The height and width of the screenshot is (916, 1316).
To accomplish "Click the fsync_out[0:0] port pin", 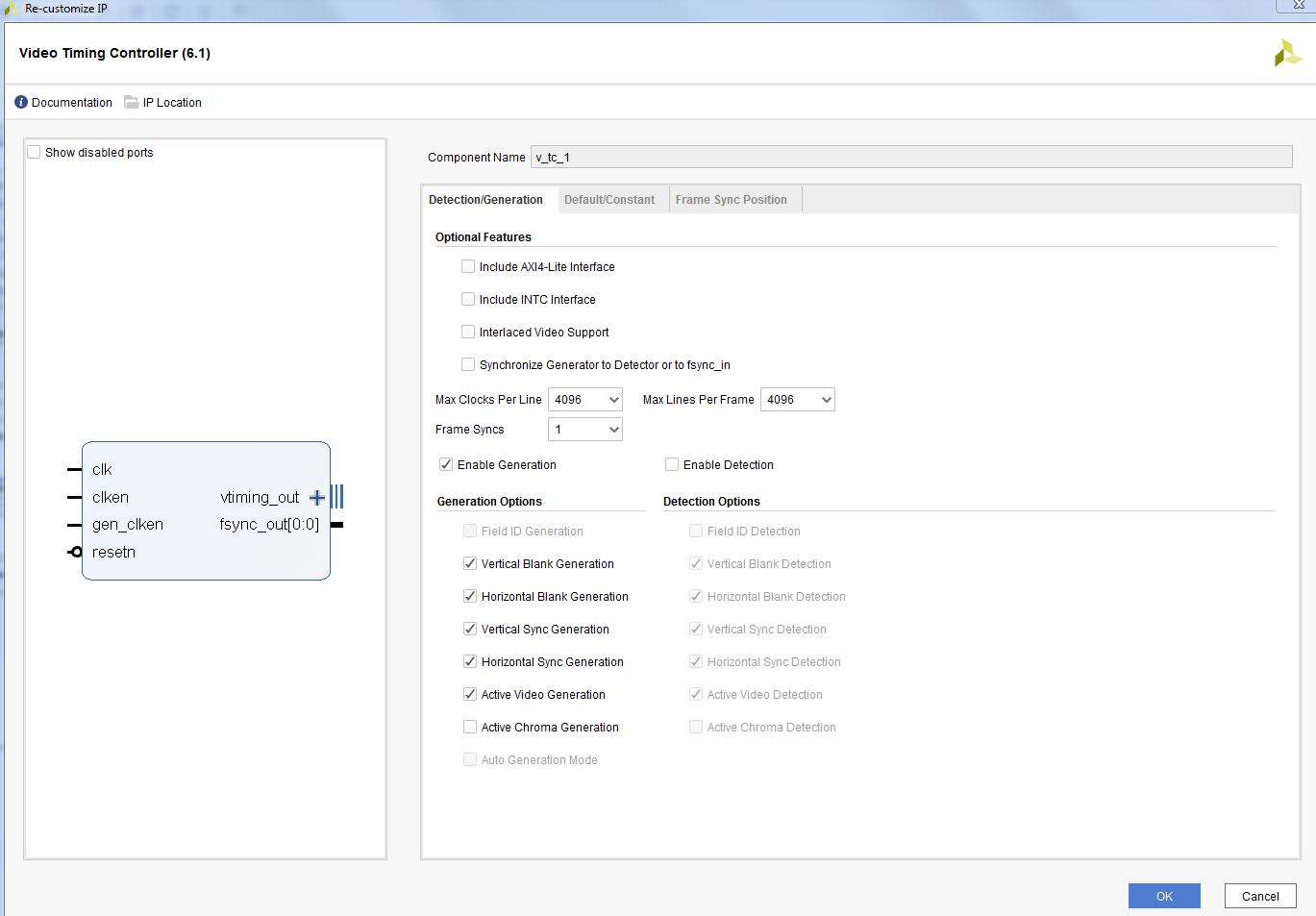I will (336, 525).
